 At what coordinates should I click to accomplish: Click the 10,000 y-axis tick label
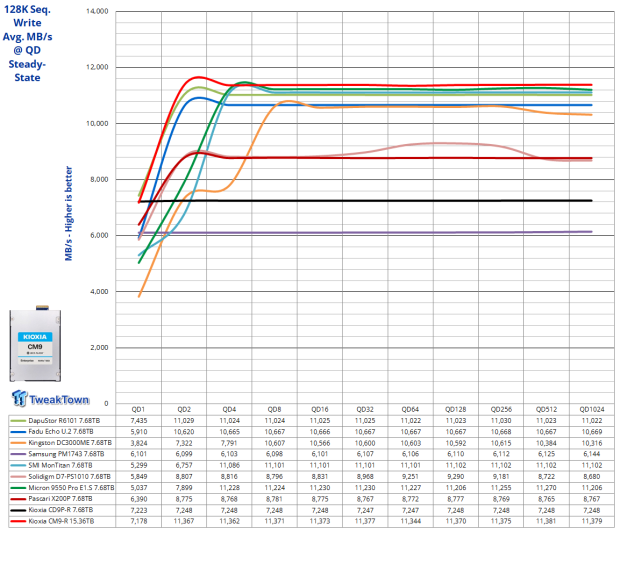97,123
